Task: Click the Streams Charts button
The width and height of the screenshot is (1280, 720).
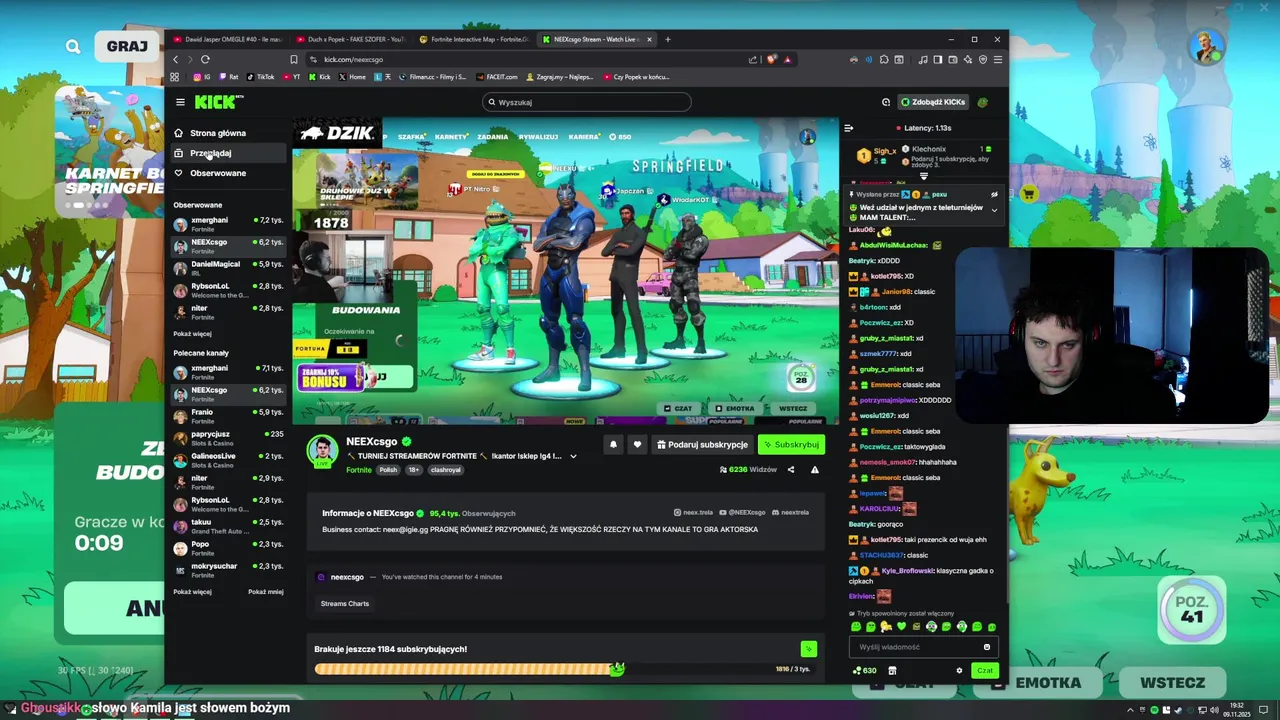Action: coord(345,604)
